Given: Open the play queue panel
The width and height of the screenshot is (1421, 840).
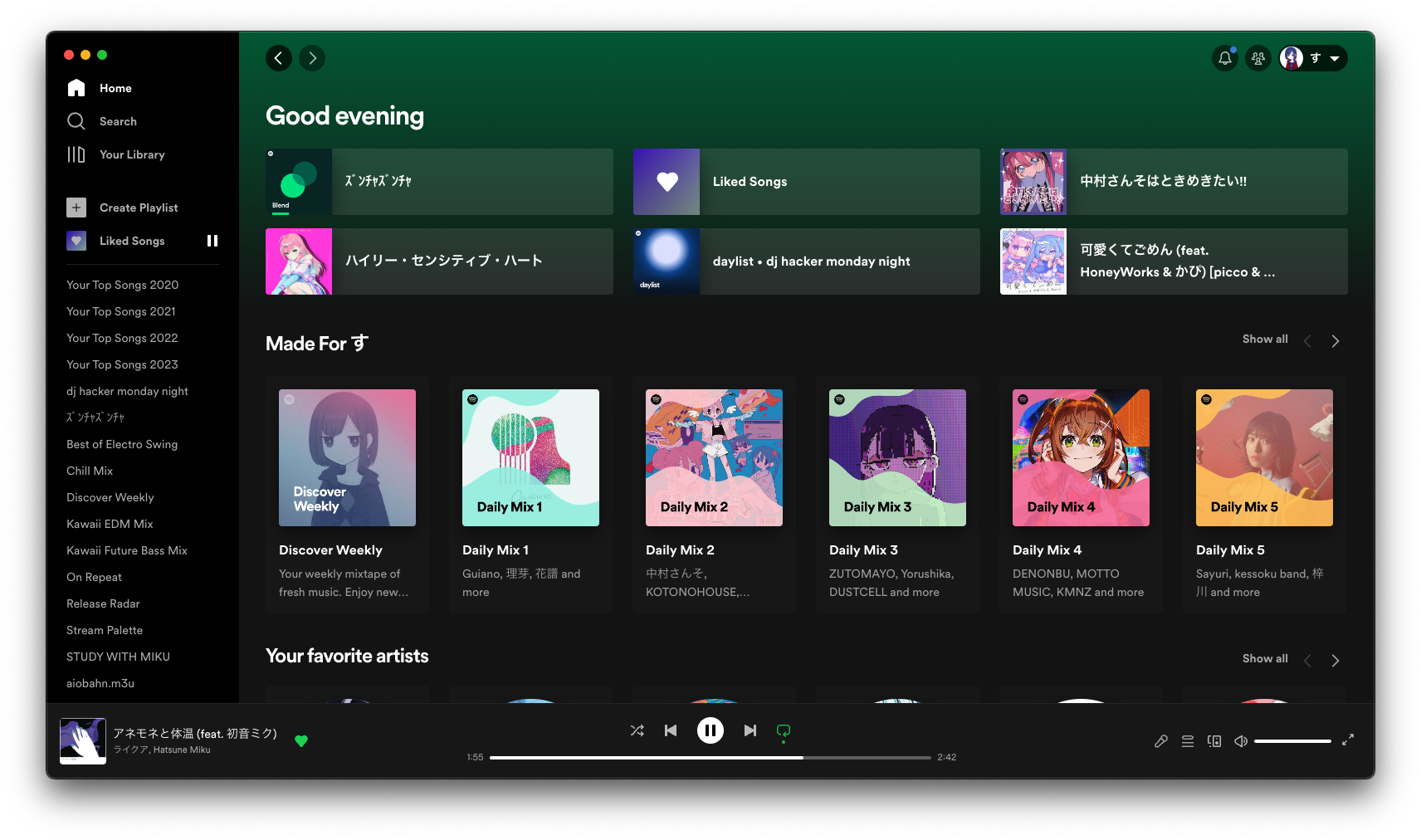Looking at the screenshot, I should tap(1187, 740).
